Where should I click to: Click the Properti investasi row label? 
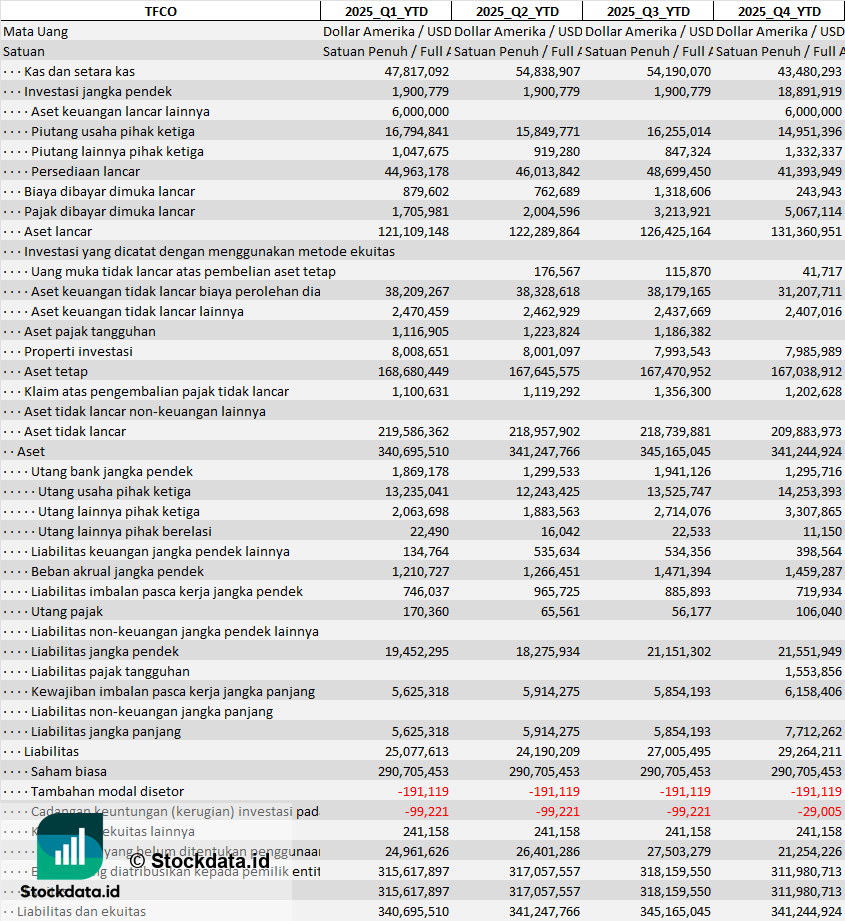[x=78, y=351]
